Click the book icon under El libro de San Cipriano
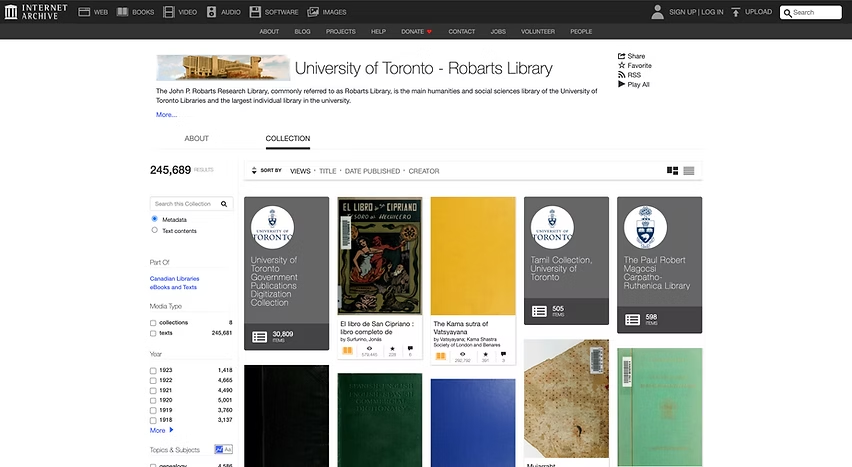 click(347, 351)
